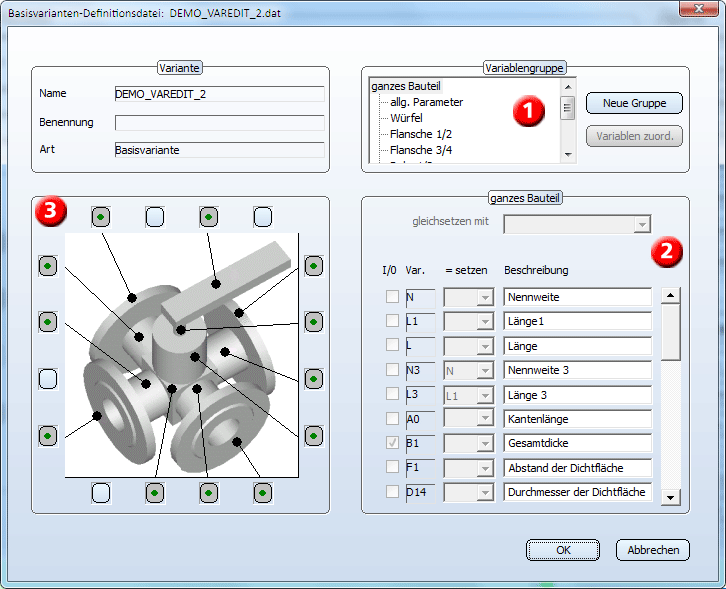Click rightmost empty button above the valve image
Screen dimensions: 726x589
click(262, 216)
